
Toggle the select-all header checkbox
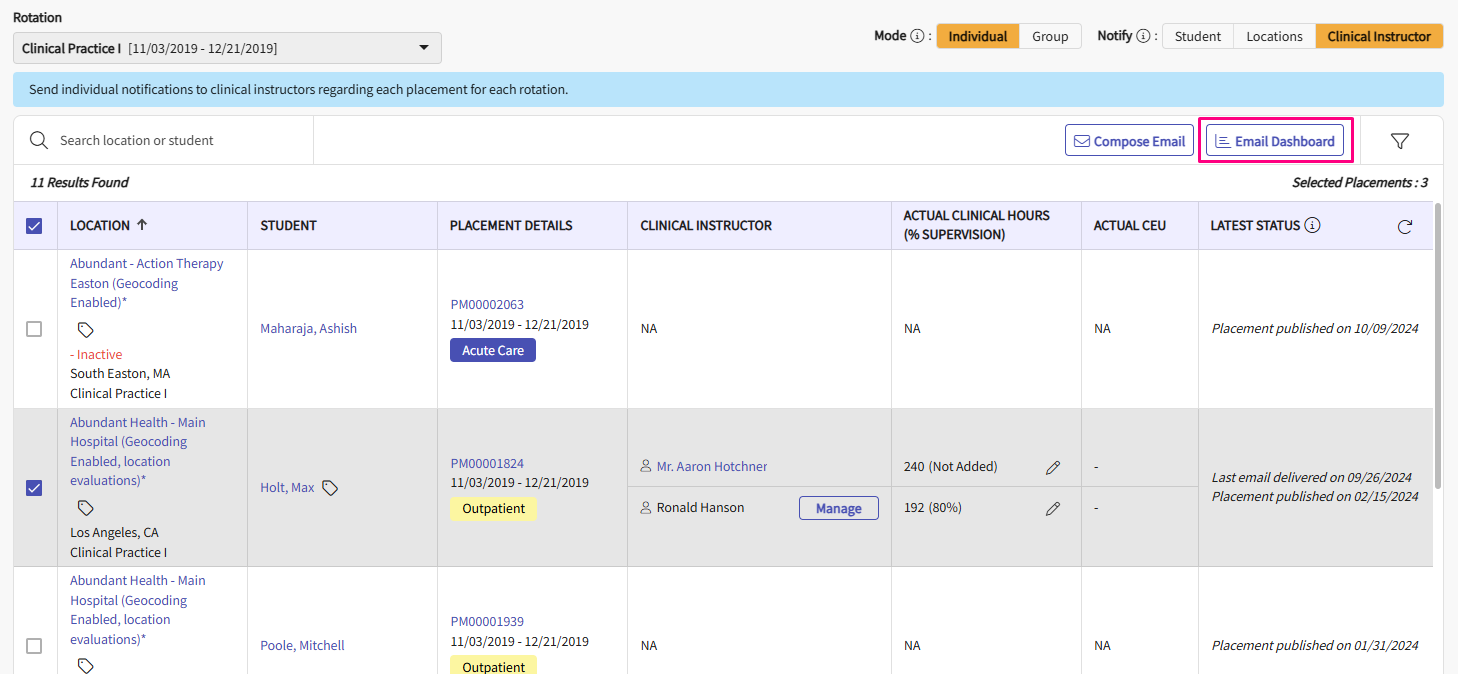pyautogui.click(x=34, y=226)
